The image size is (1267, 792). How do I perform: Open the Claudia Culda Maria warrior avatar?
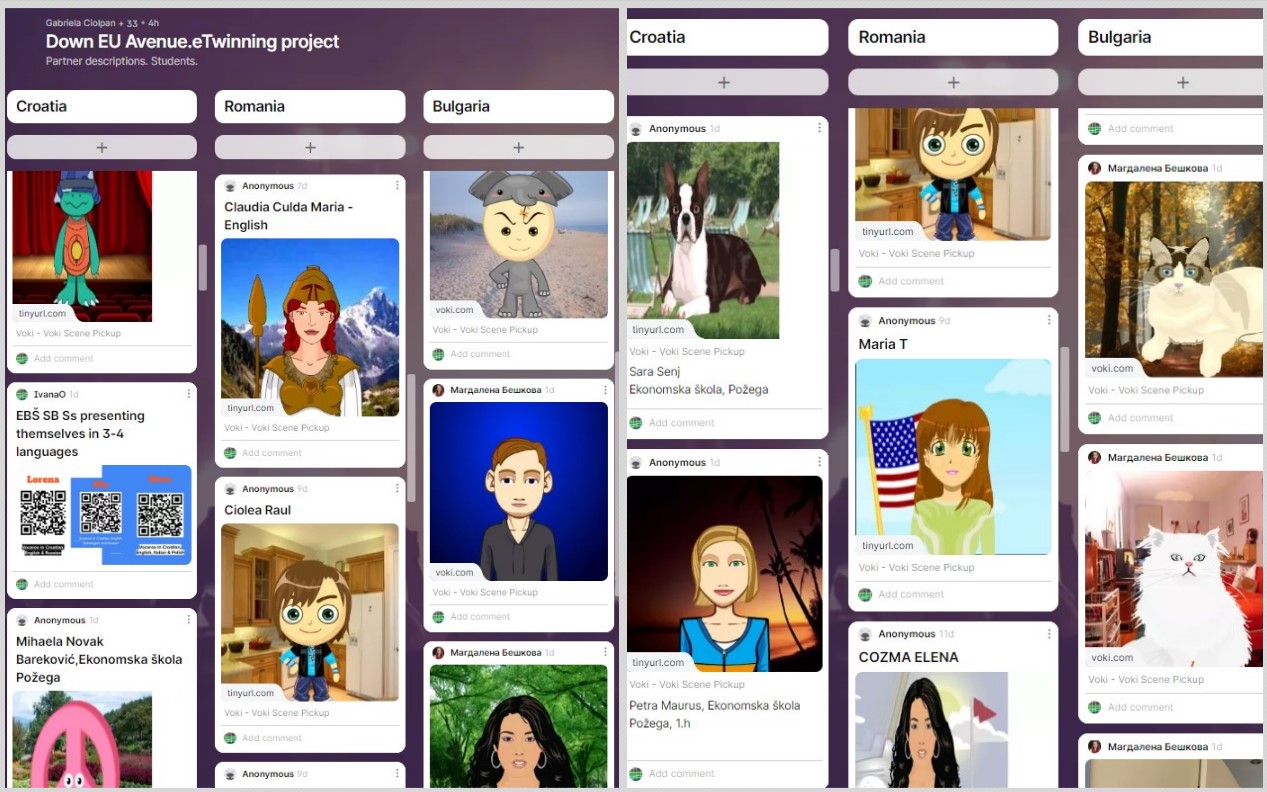pyautogui.click(x=310, y=327)
